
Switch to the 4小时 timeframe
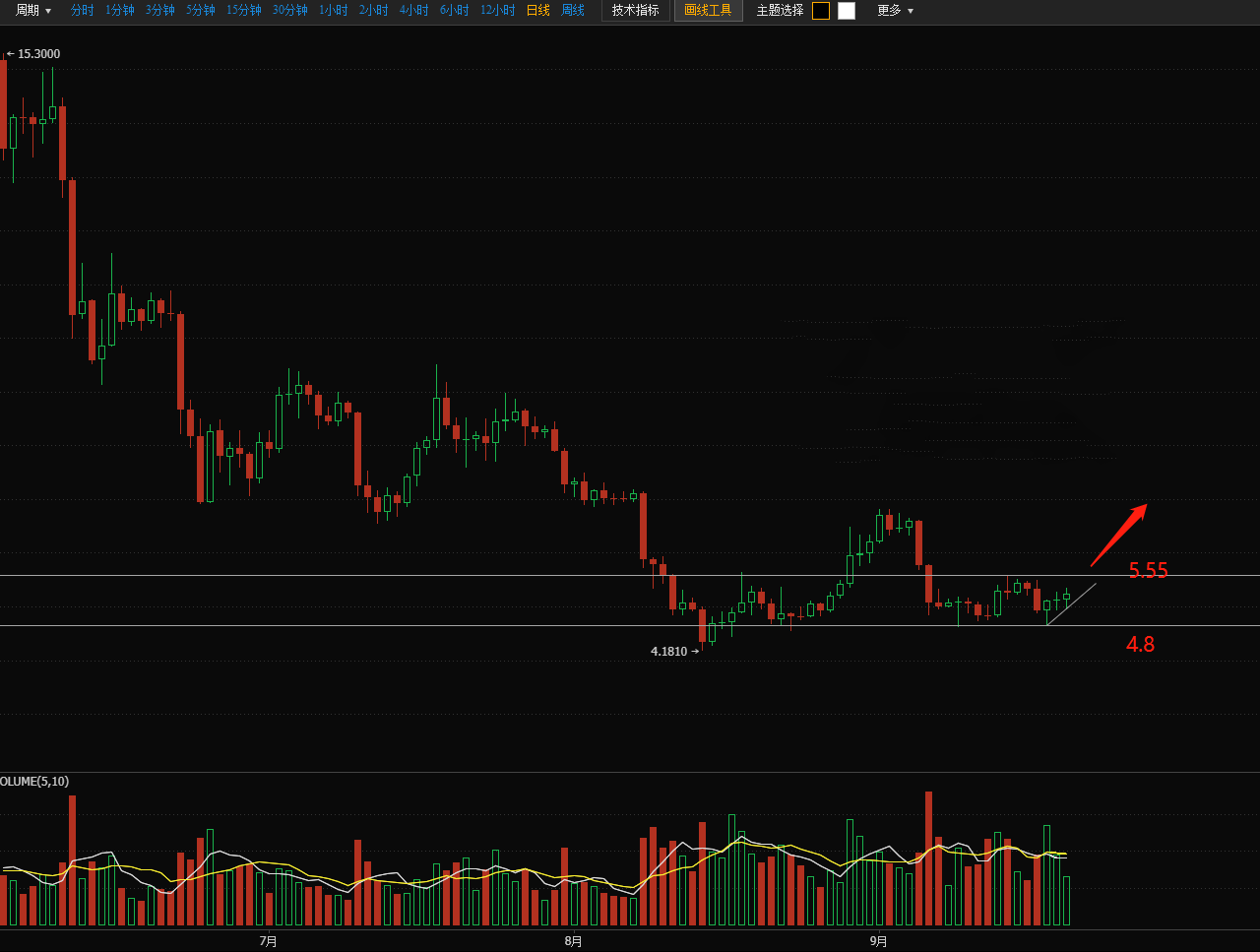click(414, 11)
